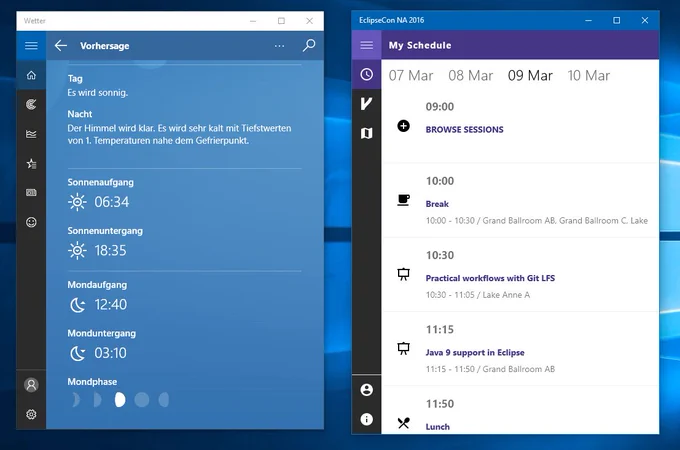Click presentation icon for Git LFS session
The width and height of the screenshot is (680, 450).
point(403,274)
